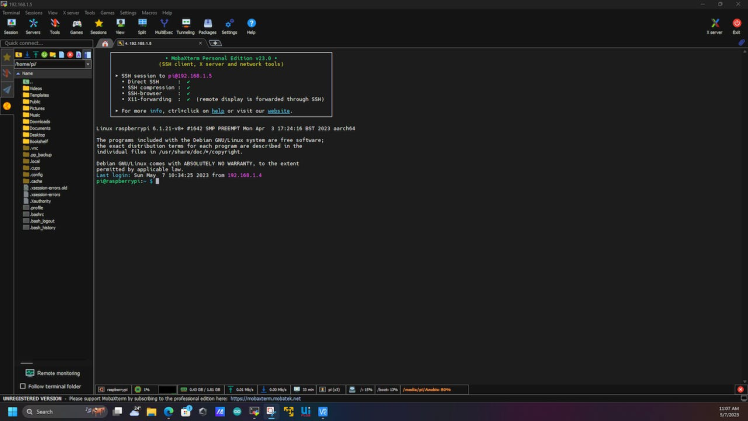The height and width of the screenshot is (421, 748).
Task: Open the Tunneling manager
Action: [186, 25]
